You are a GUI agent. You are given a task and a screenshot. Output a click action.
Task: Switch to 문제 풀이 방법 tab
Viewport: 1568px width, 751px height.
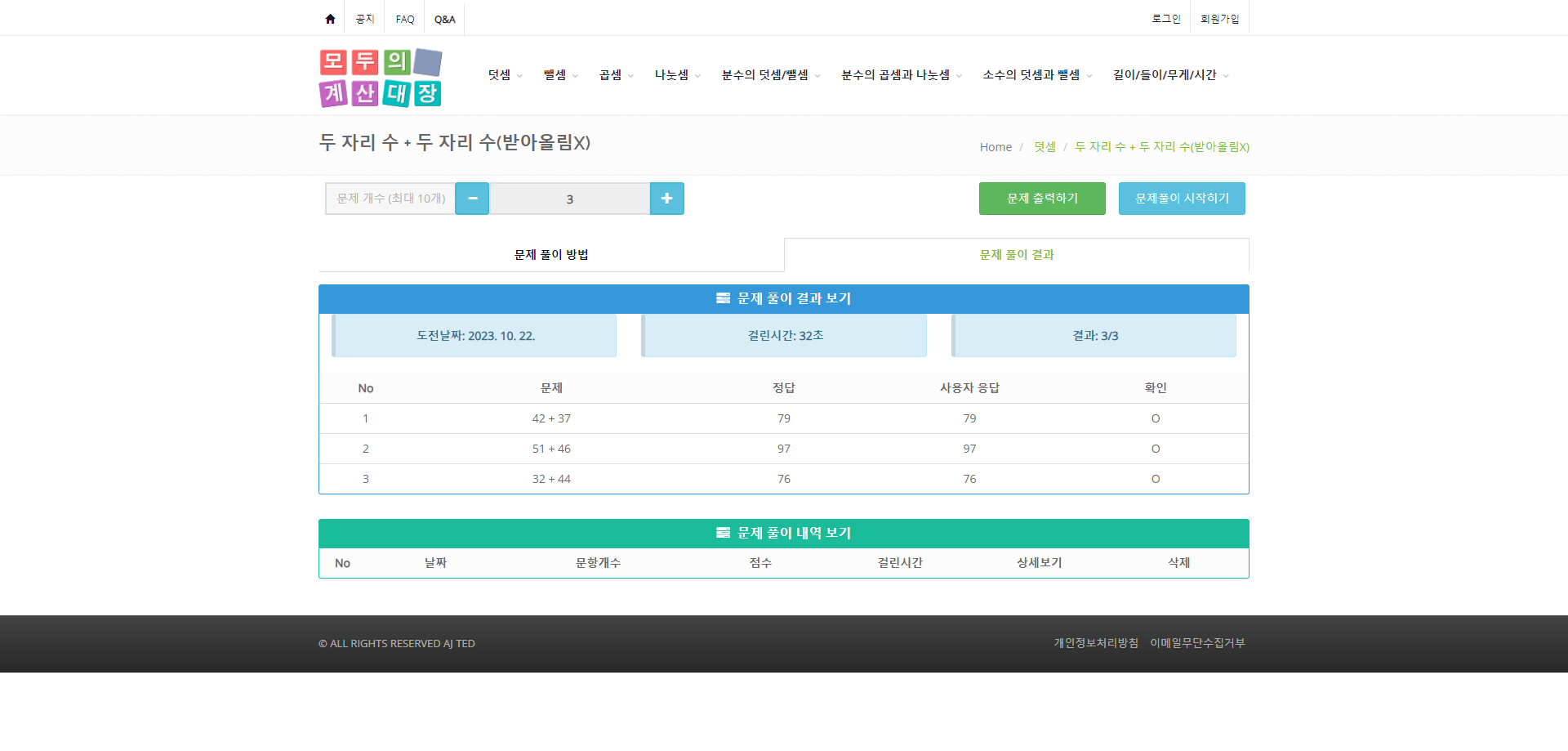tap(551, 255)
